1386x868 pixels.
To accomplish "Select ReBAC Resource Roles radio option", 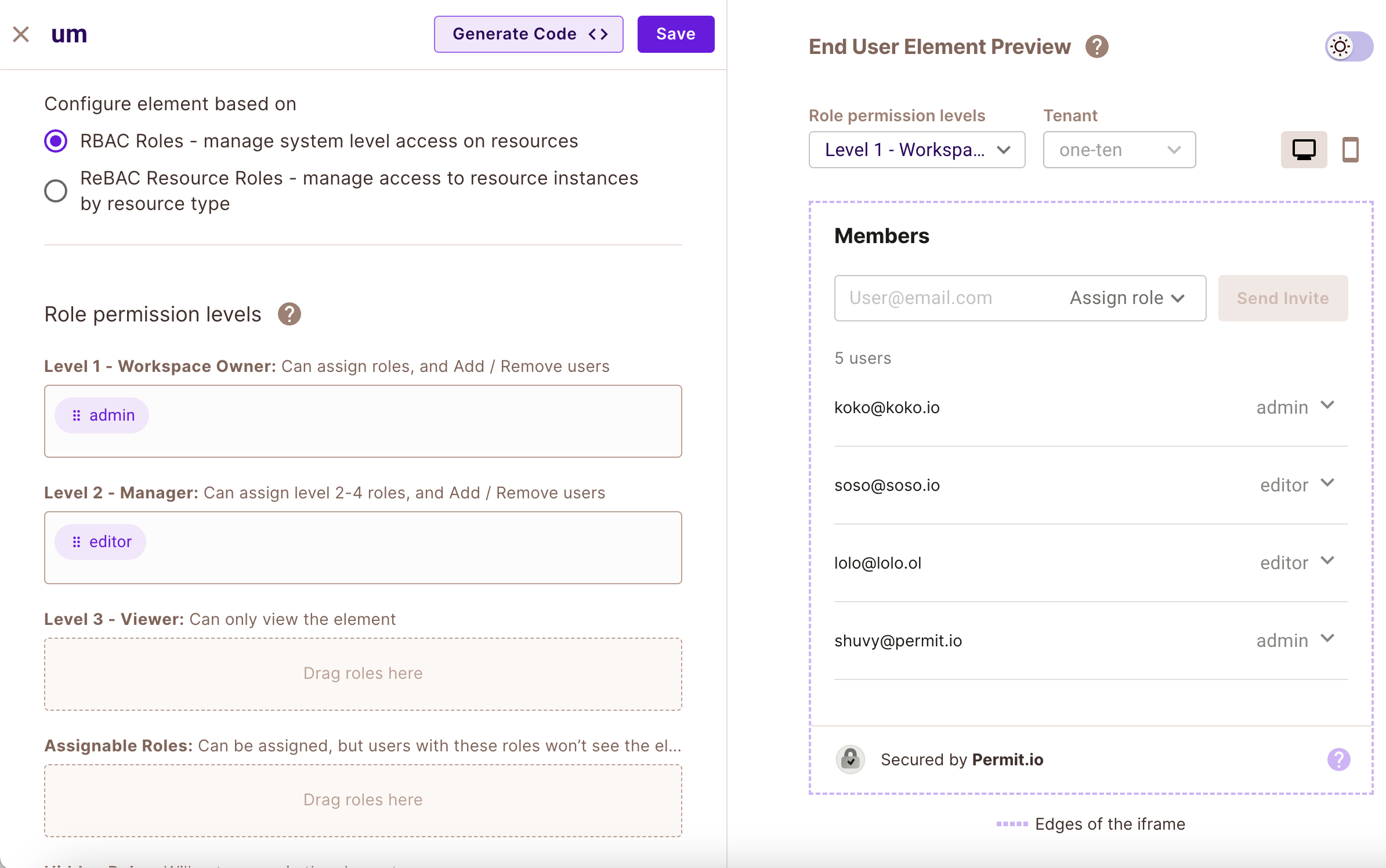I will tap(56, 191).
